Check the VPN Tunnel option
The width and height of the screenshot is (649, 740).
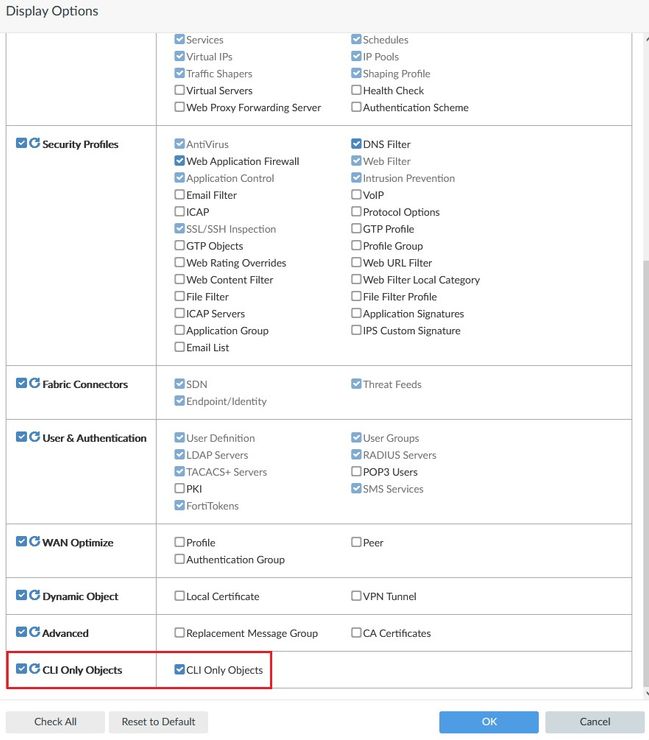356,596
